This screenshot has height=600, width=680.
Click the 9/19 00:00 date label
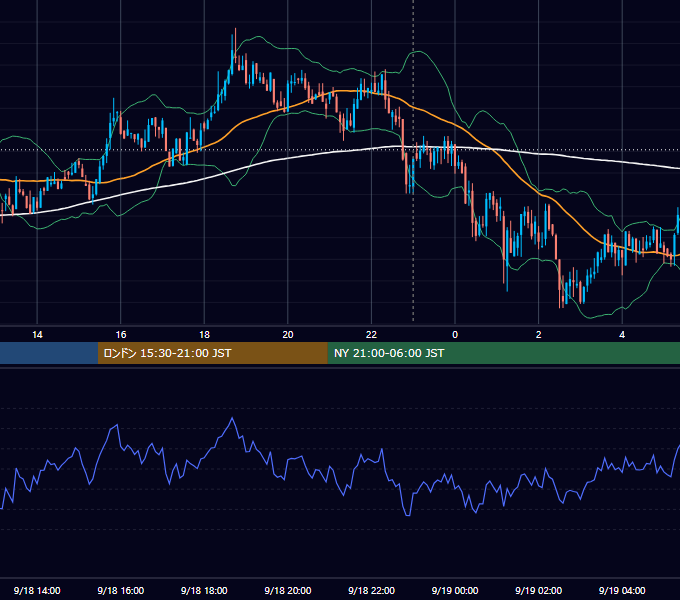click(x=455, y=590)
